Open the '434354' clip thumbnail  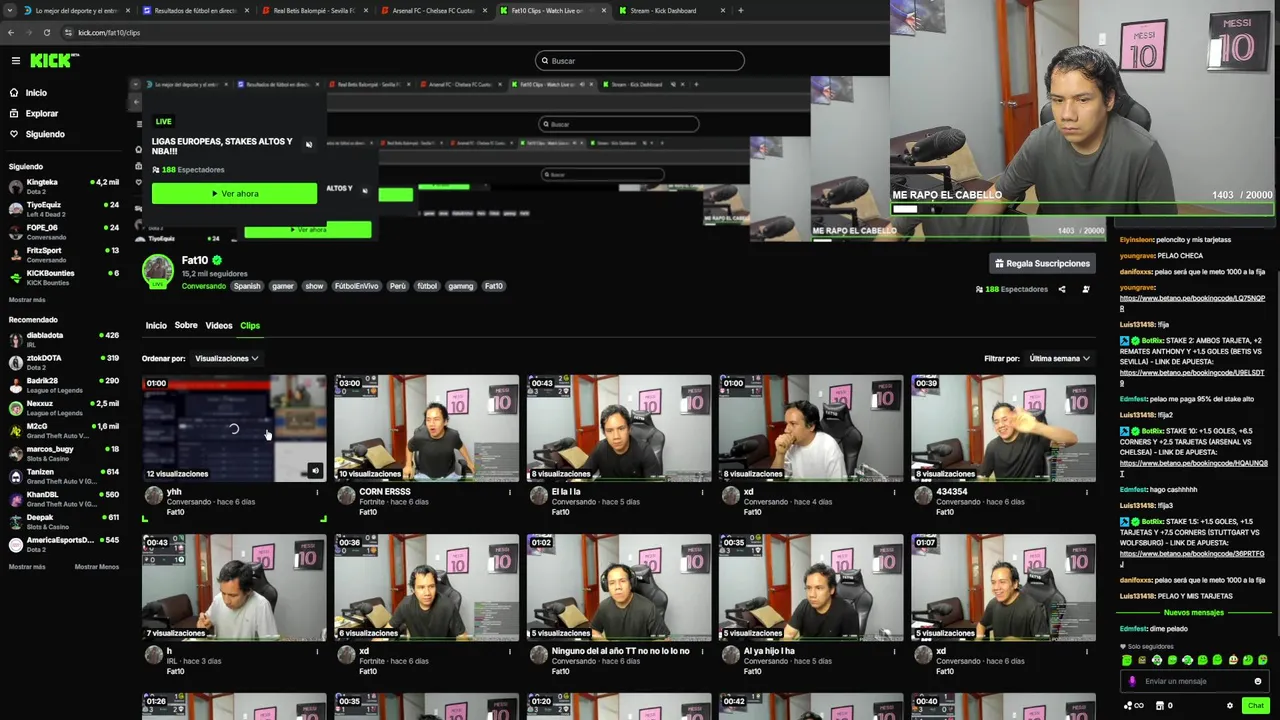point(1003,428)
